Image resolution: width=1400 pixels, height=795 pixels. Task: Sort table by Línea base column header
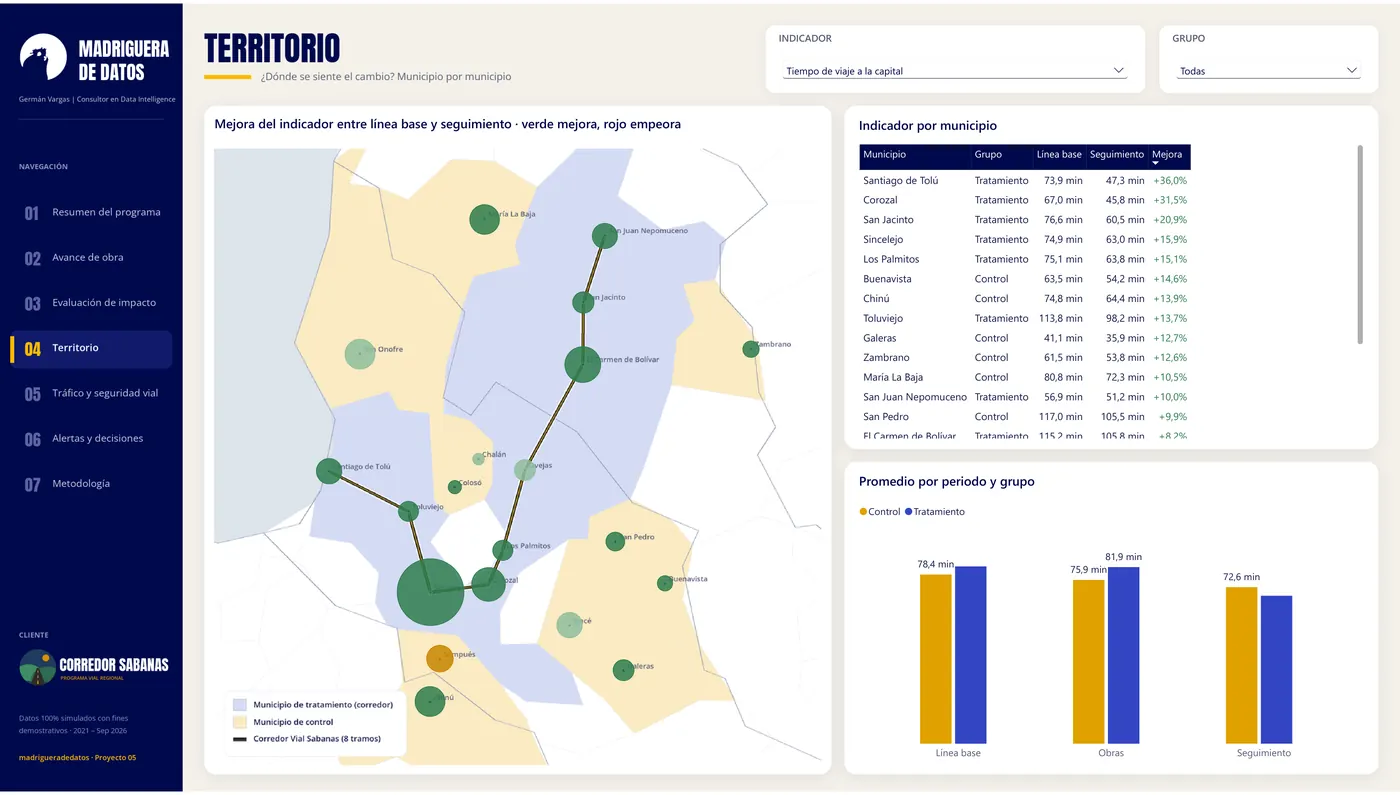tap(1059, 155)
